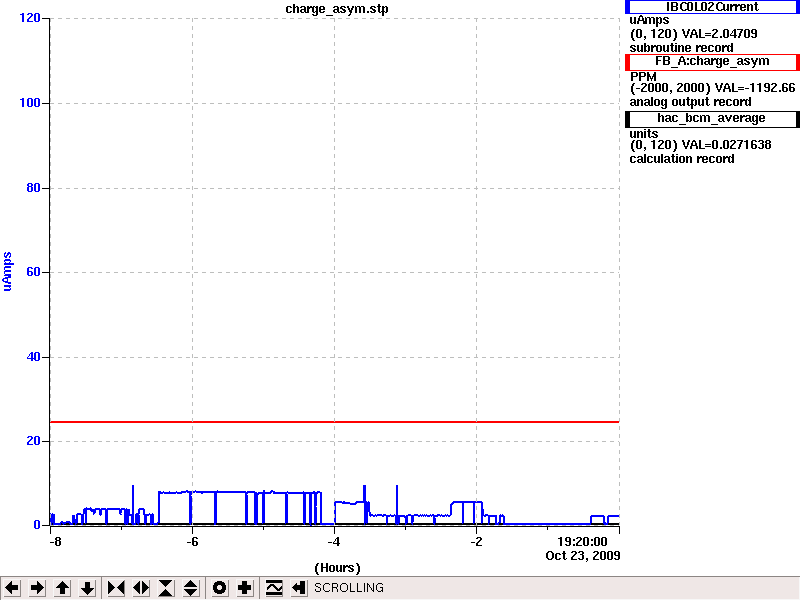
Task: Select the hac_bcm_average curve legend
Action: click(712, 119)
